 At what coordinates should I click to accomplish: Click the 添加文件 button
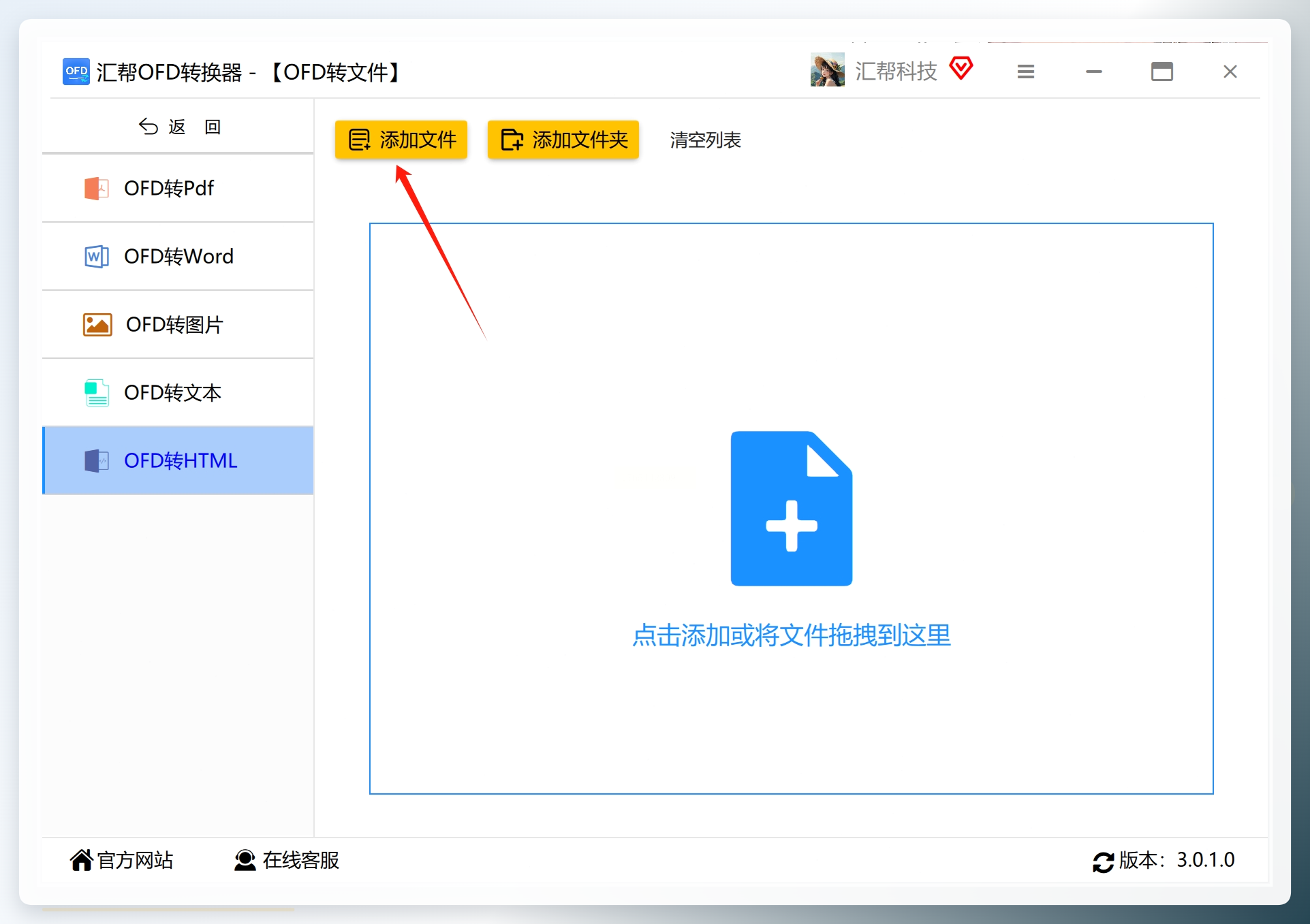(401, 140)
